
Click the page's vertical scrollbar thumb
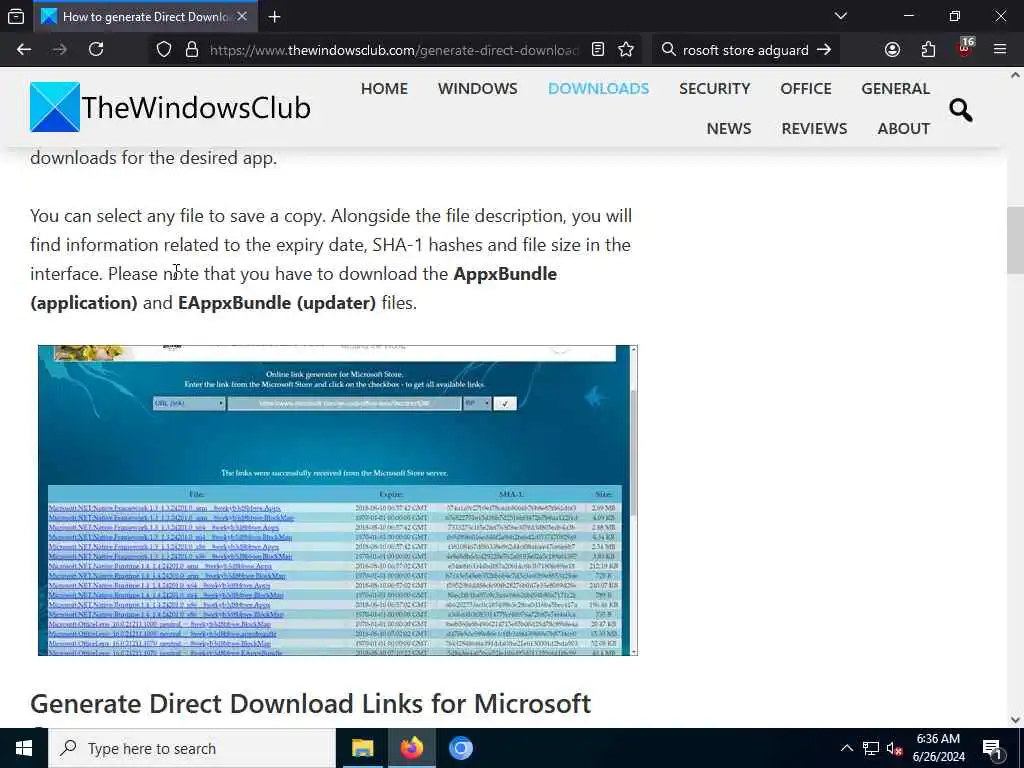[x=1015, y=240]
